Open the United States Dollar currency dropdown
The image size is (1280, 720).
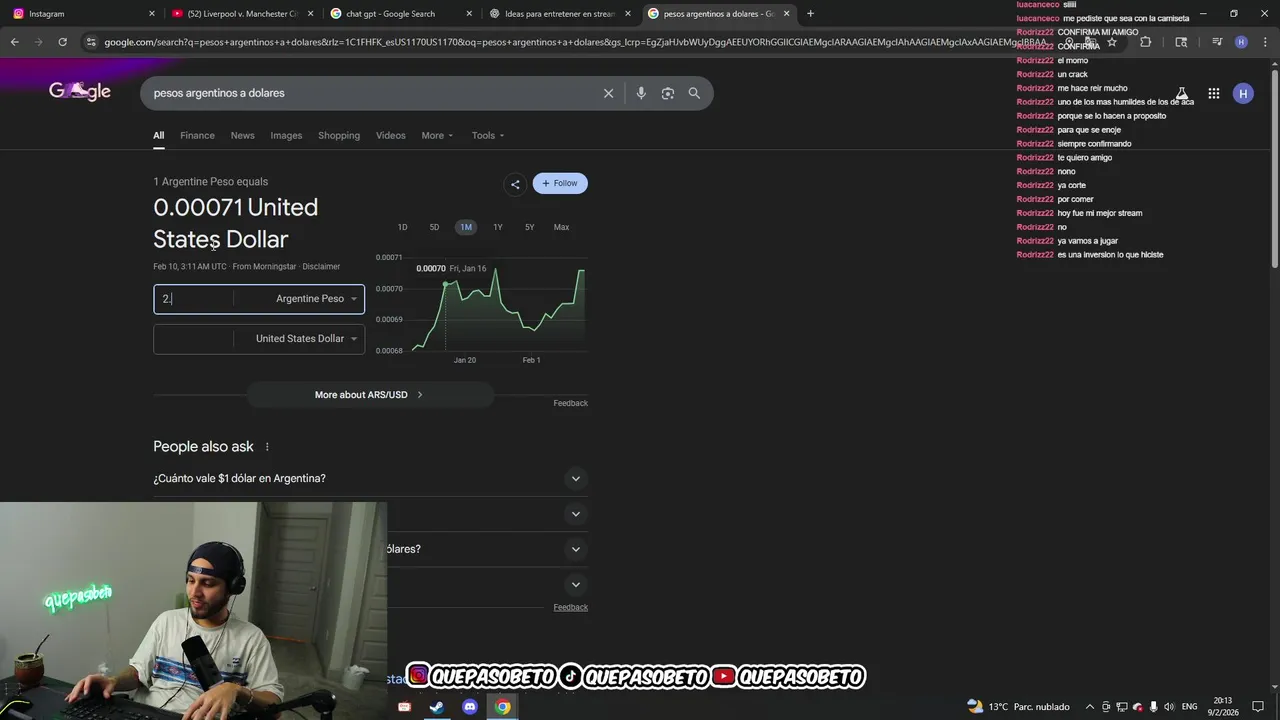[x=306, y=339]
